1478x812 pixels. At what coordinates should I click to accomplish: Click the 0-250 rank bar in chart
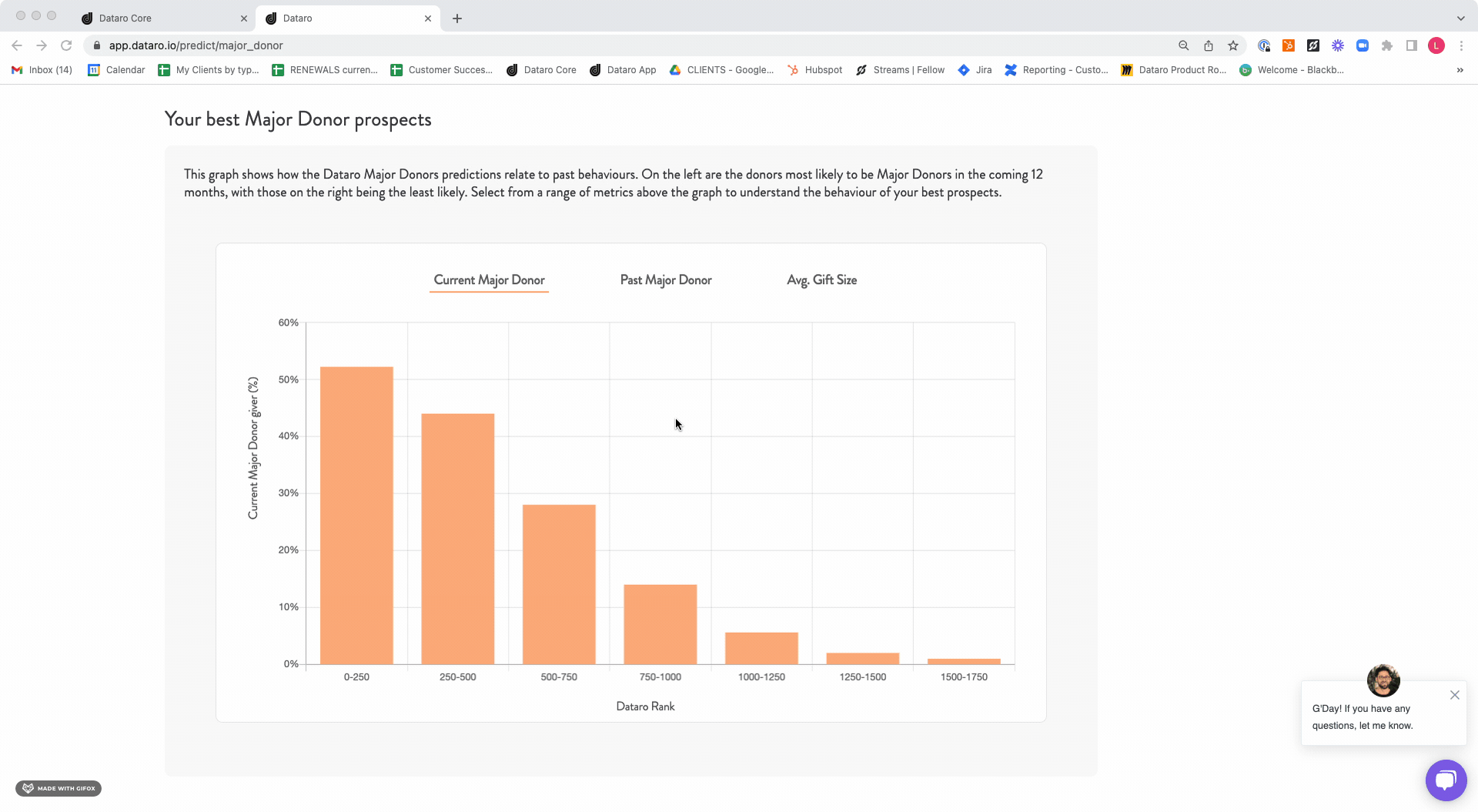[x=356, y=515]
